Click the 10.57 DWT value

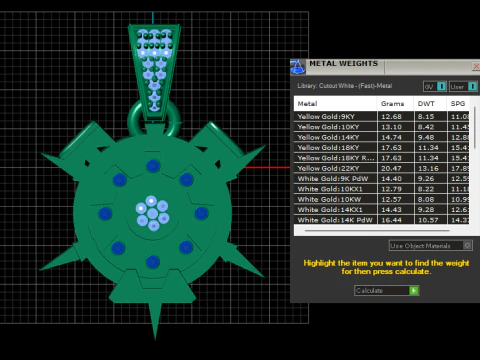point(428,220)
